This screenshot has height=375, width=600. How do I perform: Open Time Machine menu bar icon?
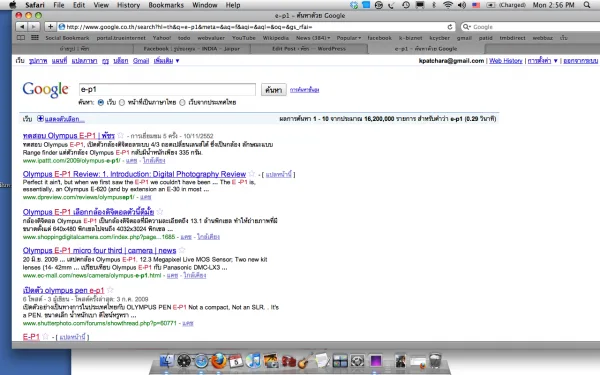(406, 5)
